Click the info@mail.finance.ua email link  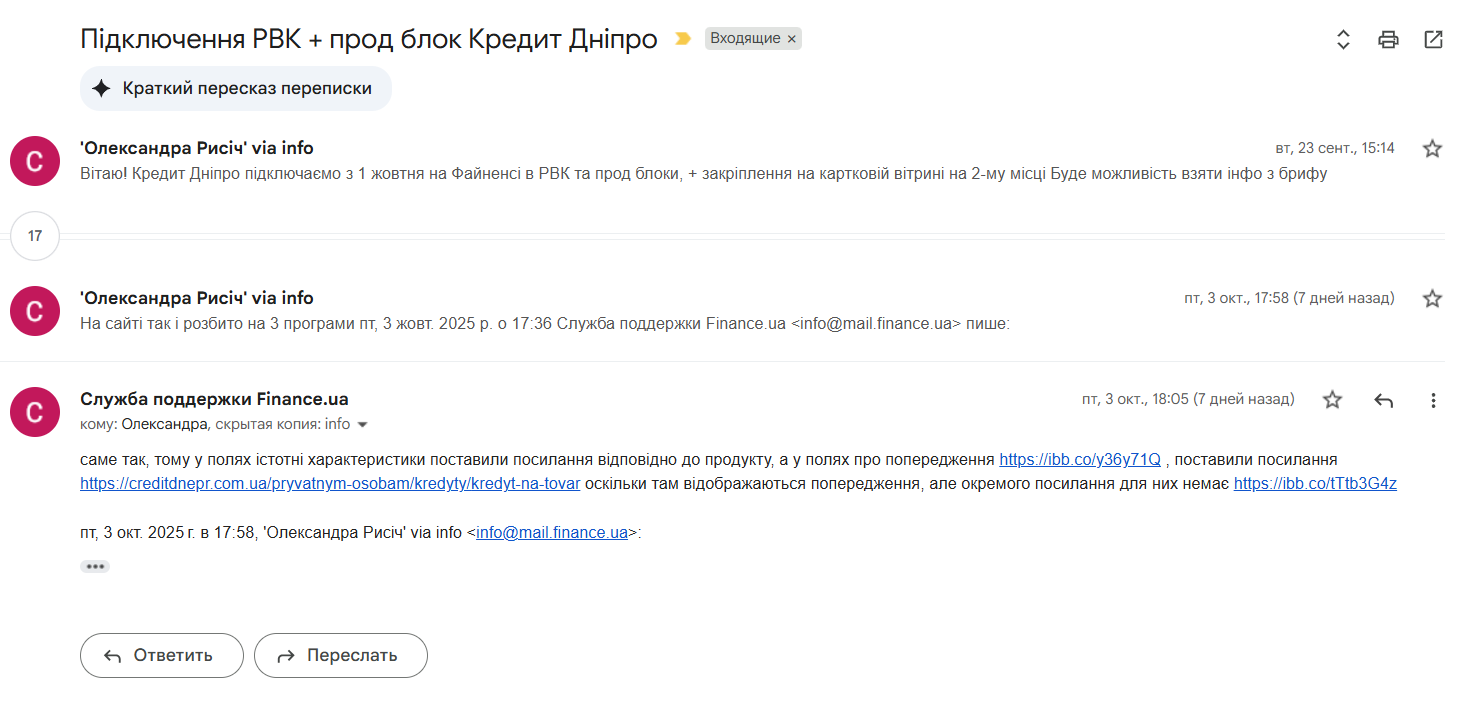pyautogui.click(x=552, y=533)
